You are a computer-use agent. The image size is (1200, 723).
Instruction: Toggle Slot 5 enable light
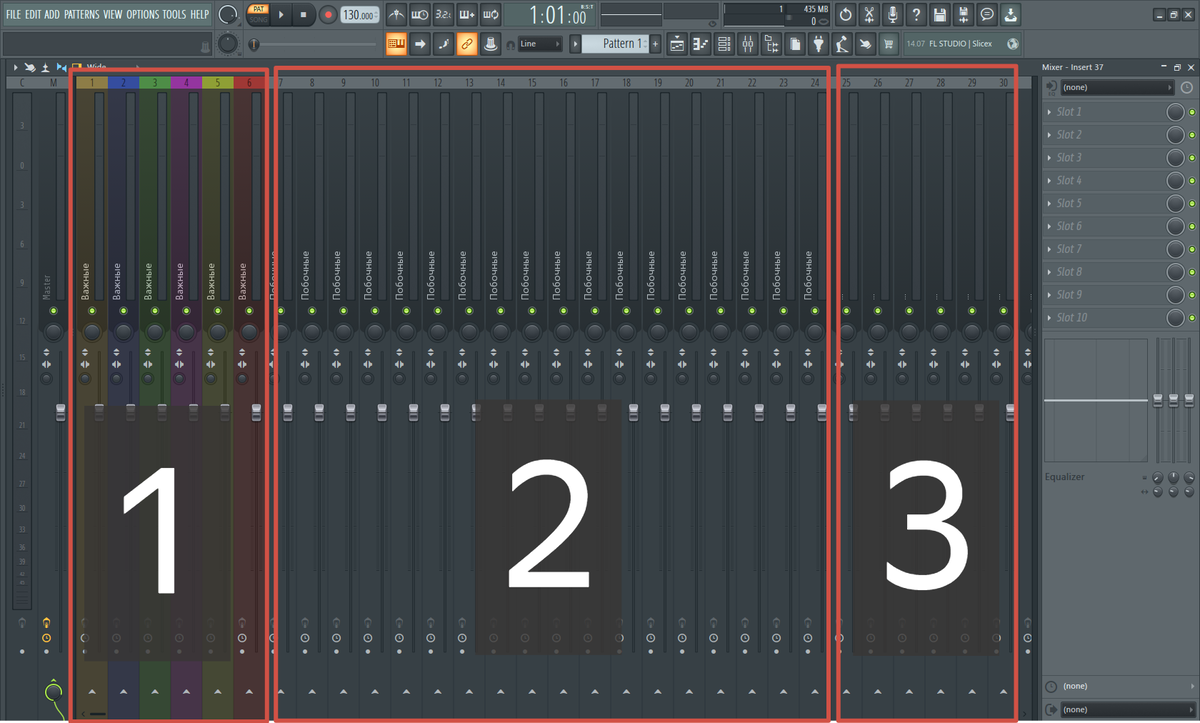click(1192, 203)
